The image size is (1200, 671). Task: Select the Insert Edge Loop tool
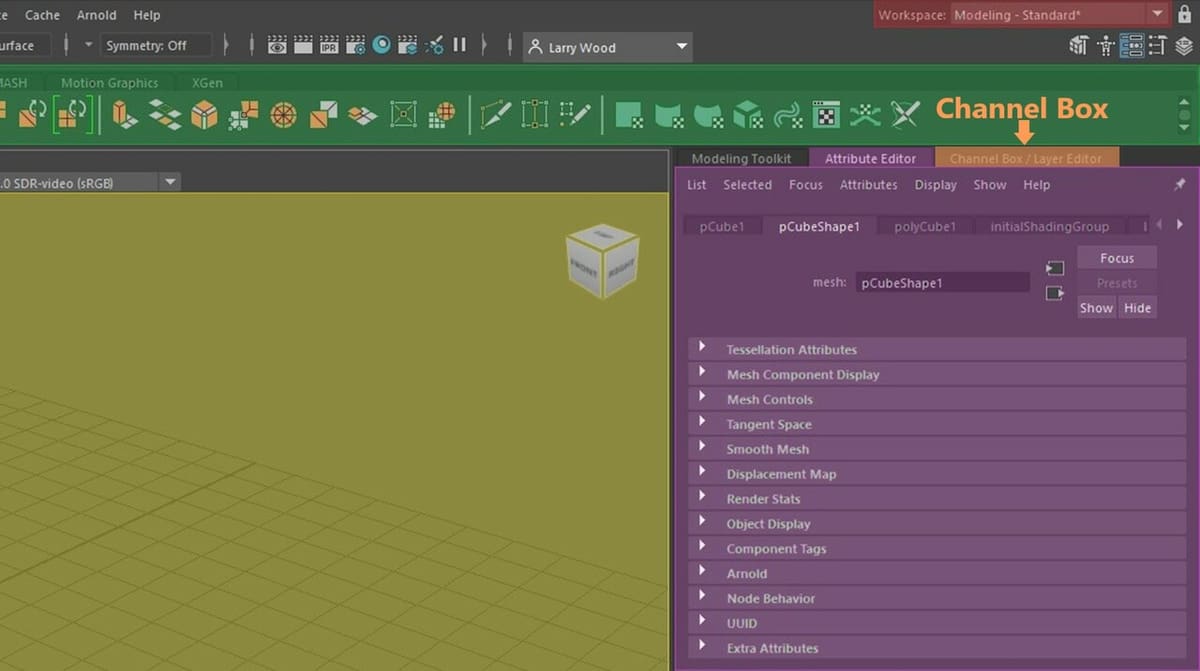pos(535,115)
